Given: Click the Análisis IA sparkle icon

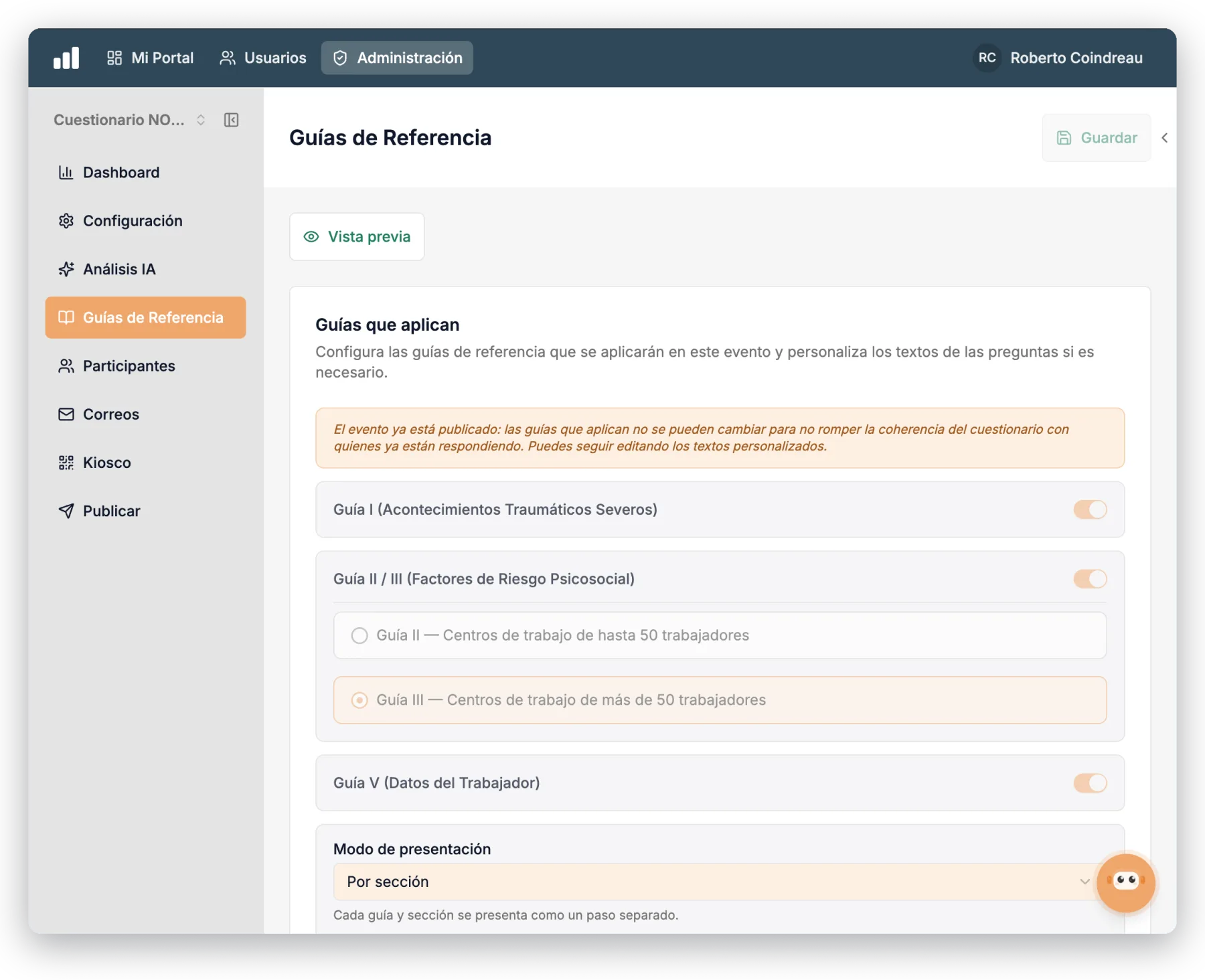Looking at the screenshot, I should (x=66, y=269).
